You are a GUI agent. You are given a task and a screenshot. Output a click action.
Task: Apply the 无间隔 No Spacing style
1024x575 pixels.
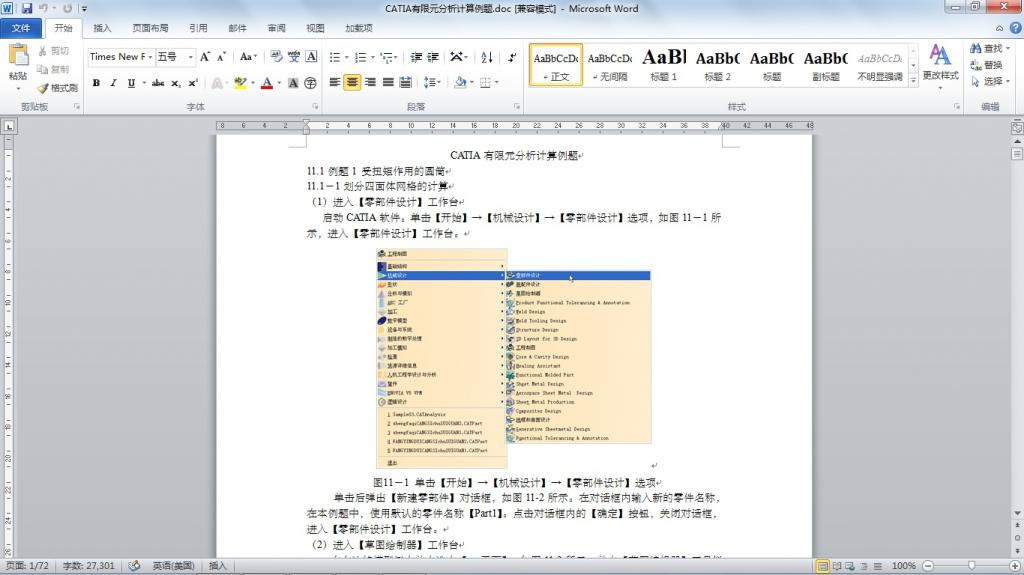(x=610, y=65)
